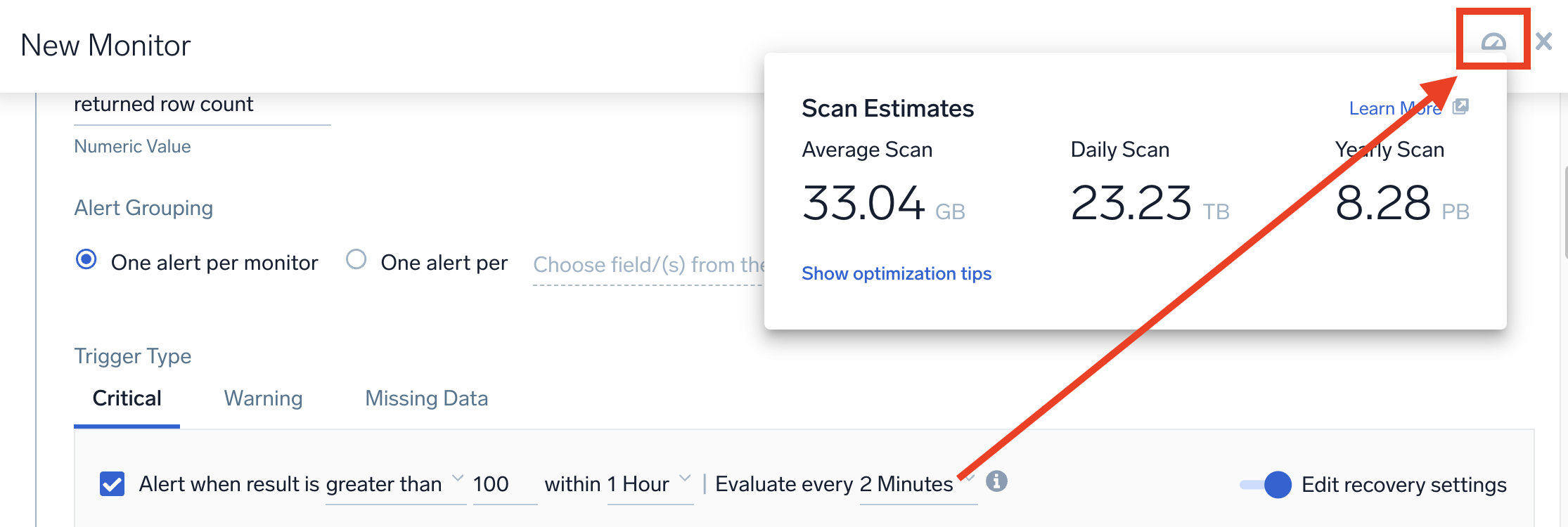The width and height of the screenshot is (1568, 527).
Task: Uncheck the Alert when result is checkbox
Action: pyautogui.click(x=113, y=483)
